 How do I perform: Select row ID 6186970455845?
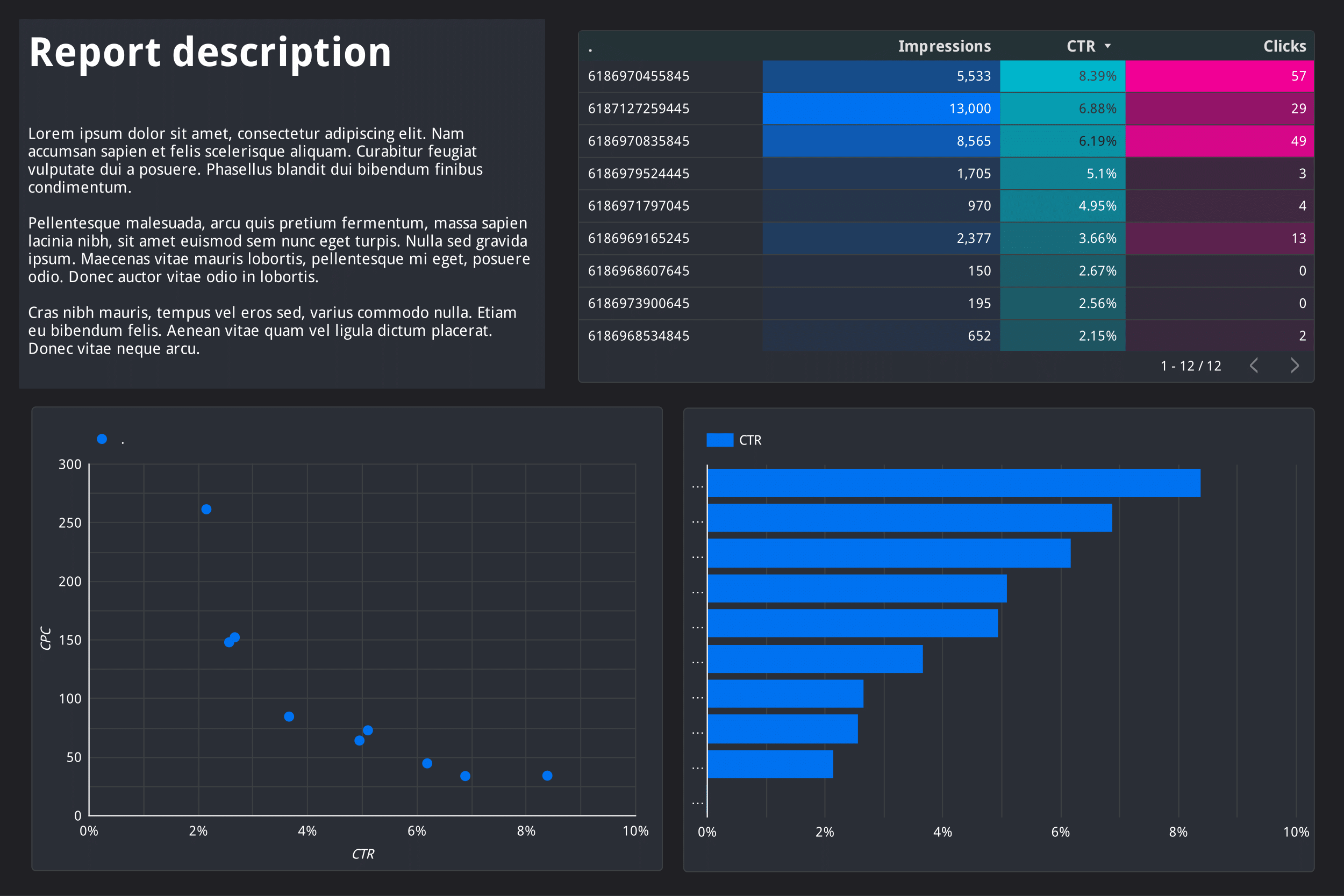point(638,76)
